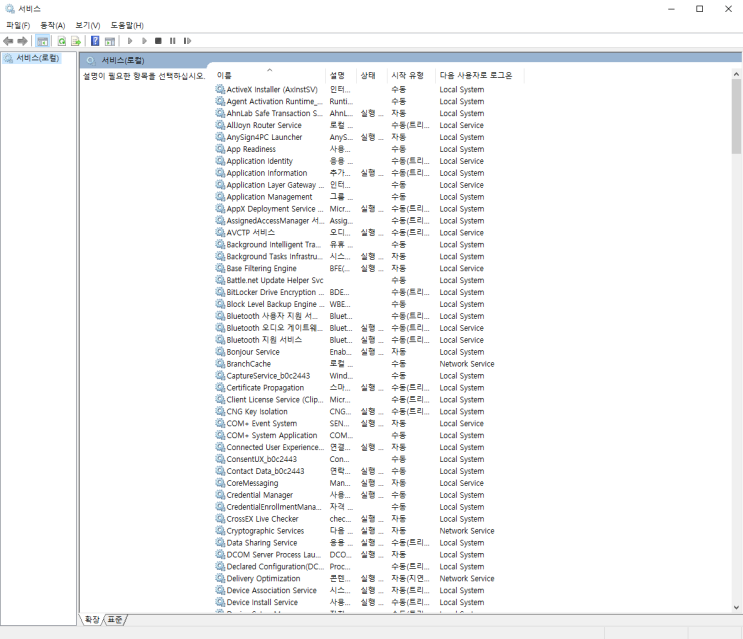Image resolution: width=743 pixels, height=639 pixels.
Task: Click the gear icon beside CoreMessaging
Action: point(220,483)
